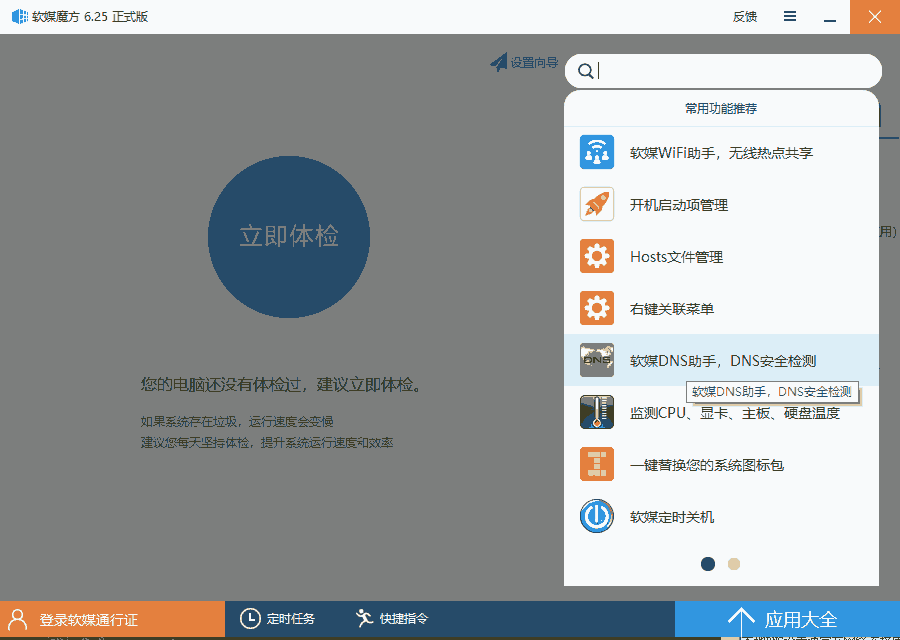Click the 常用功能推荐 header text
900x640 pixels.
[x=721, y=108]
